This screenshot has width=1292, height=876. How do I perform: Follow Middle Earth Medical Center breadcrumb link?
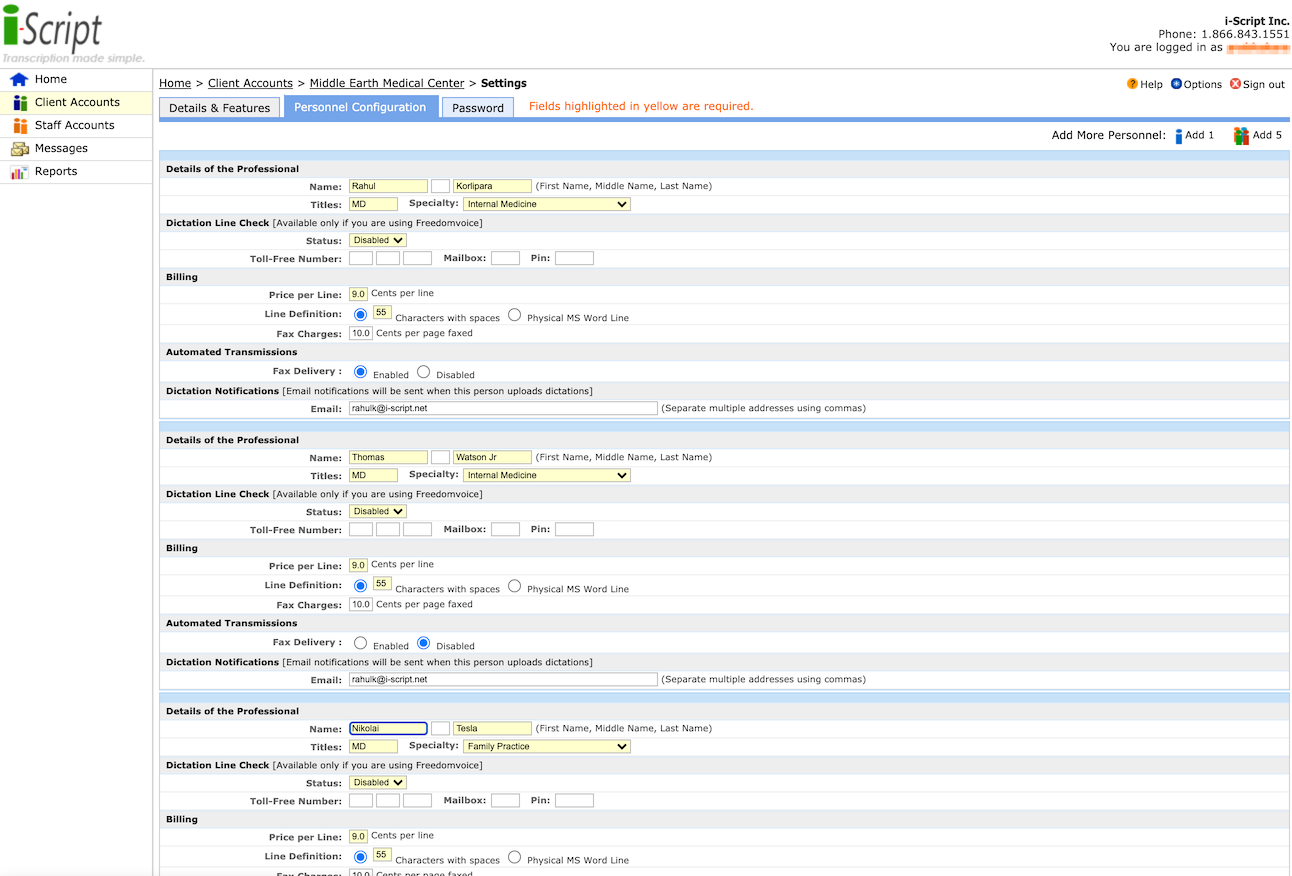point(387,84)
